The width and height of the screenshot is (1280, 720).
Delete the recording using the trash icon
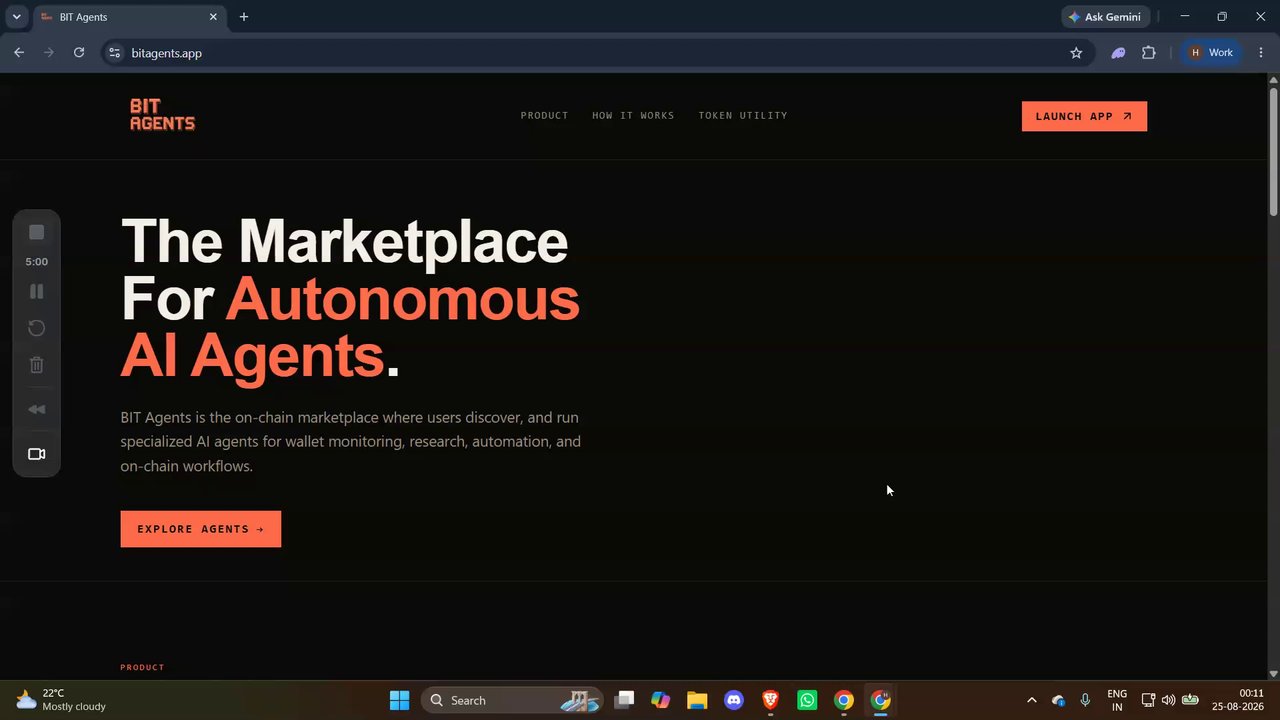pos(37,365)
